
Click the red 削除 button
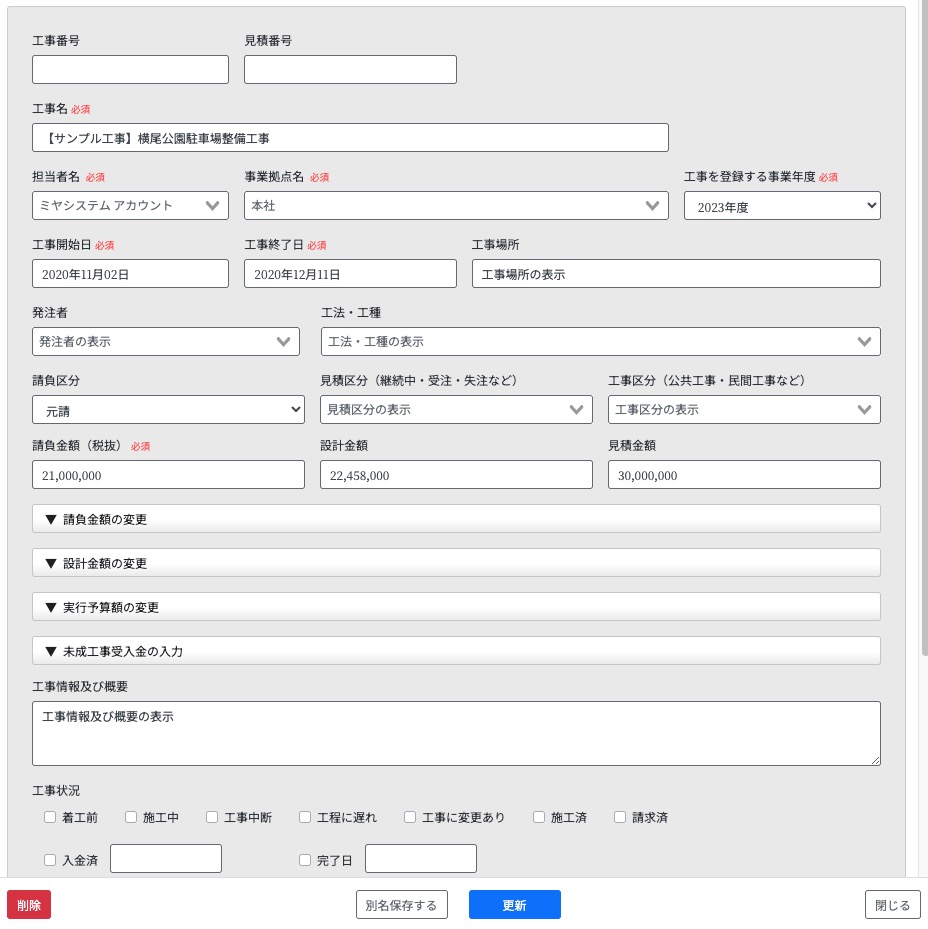(x=29, y=905)
